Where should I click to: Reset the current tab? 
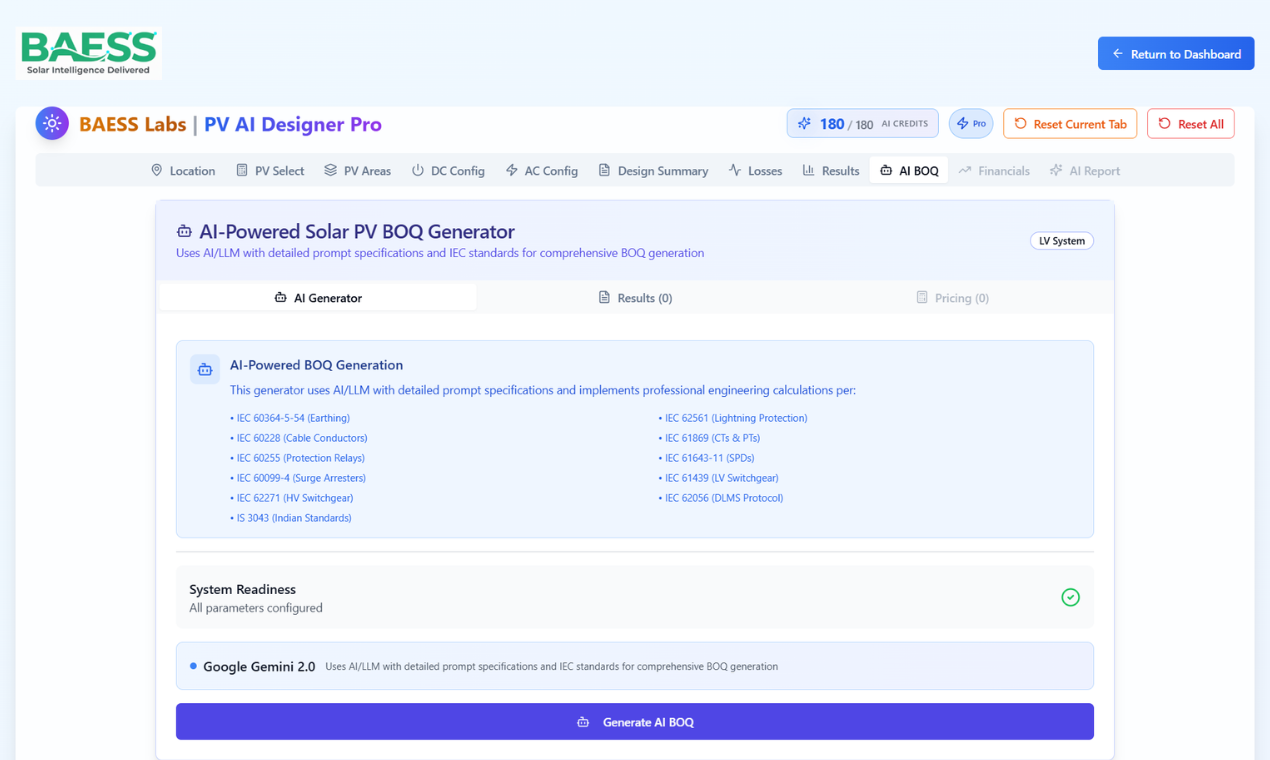point(1070,124)
